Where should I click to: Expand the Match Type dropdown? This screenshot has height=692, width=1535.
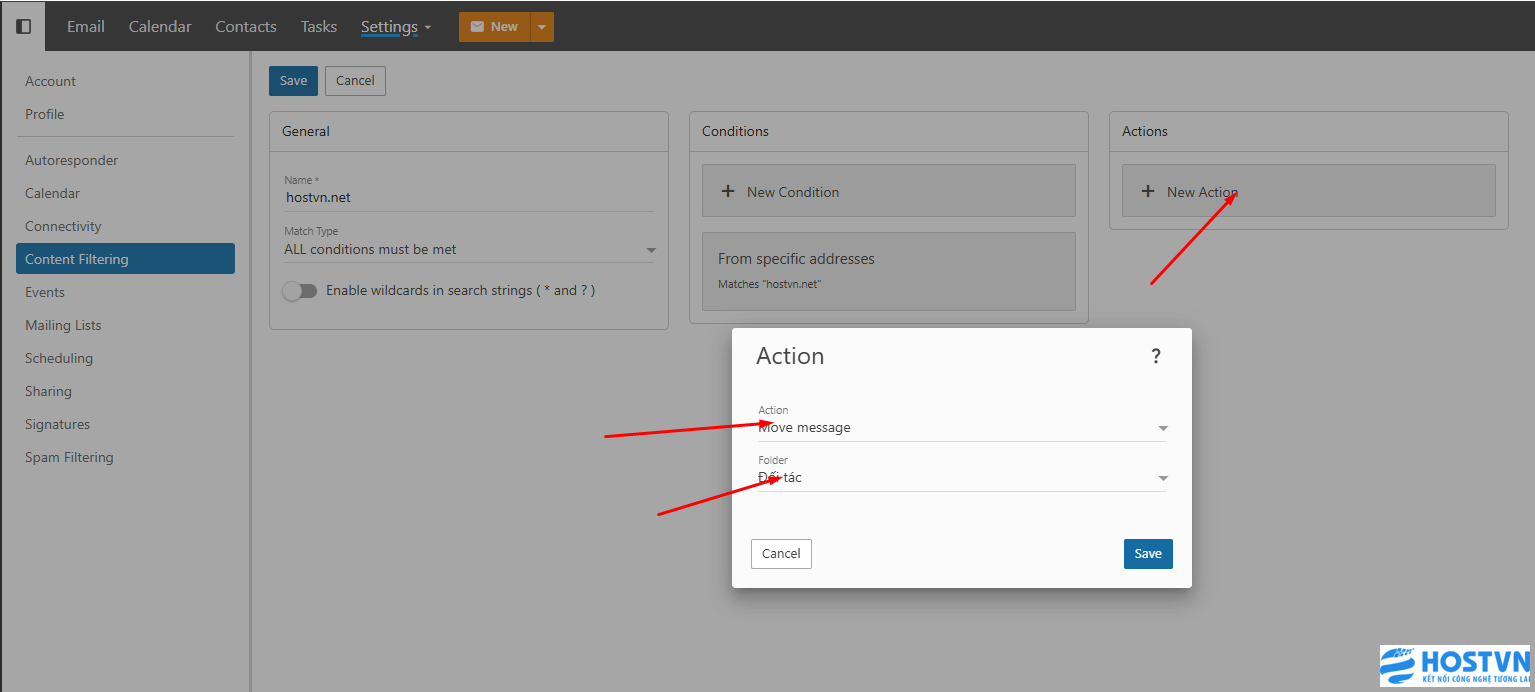(651, 250)
